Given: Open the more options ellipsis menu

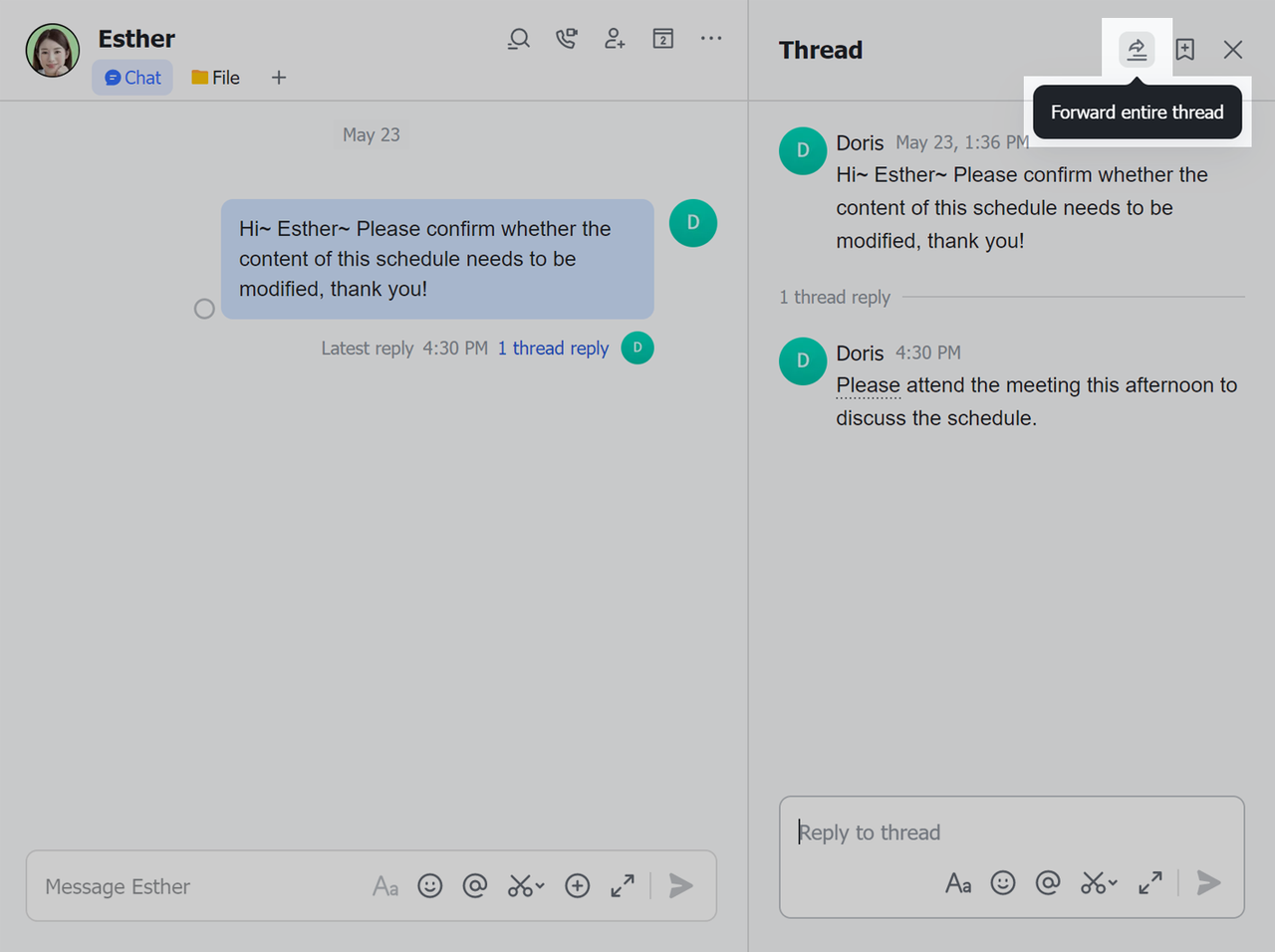Looking at the screenshot, I should tap(710, 39).
